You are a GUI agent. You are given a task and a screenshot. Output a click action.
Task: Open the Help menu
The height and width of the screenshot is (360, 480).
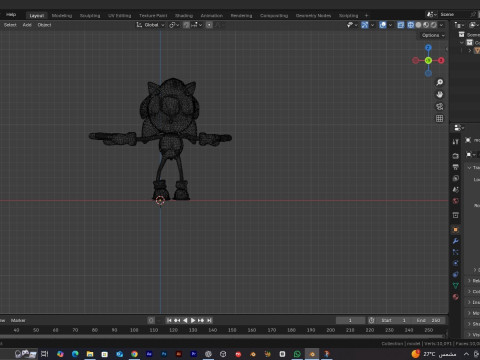point(11,15)
